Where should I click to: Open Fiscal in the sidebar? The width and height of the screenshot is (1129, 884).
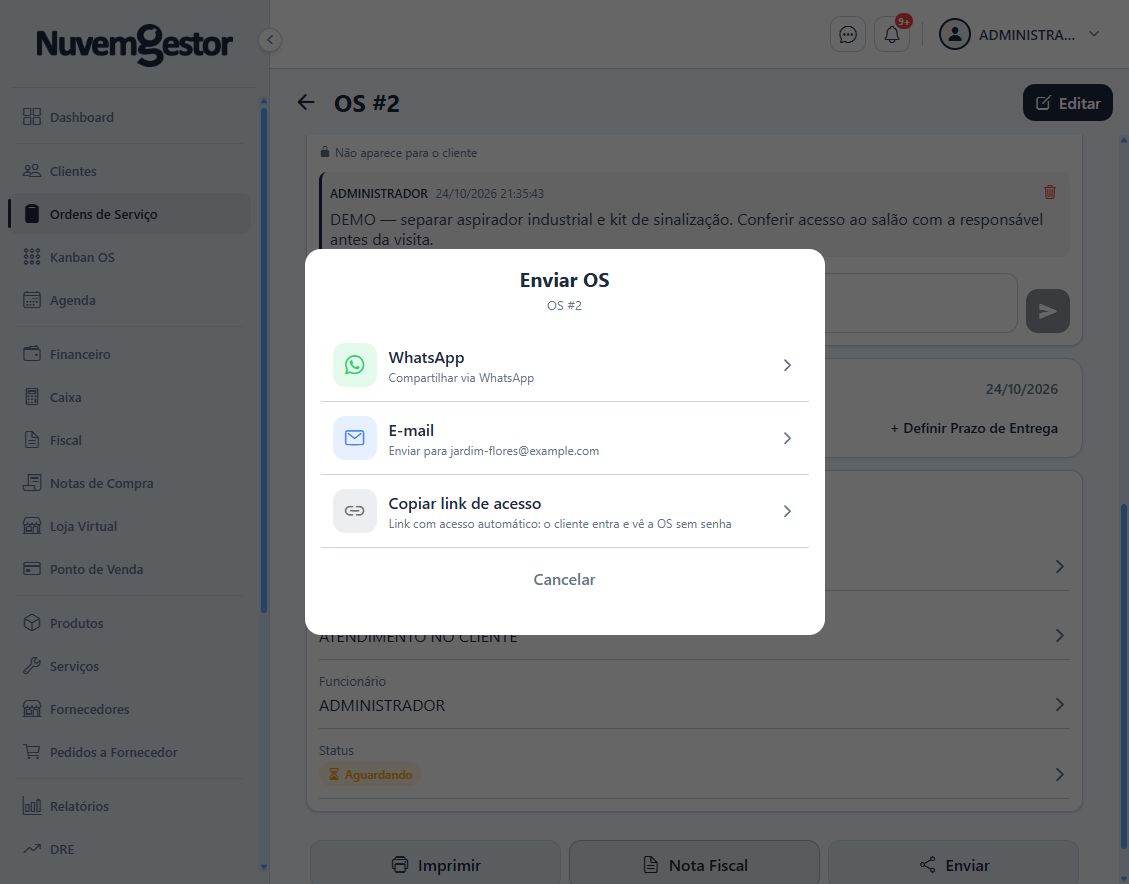click(x=130, y=441)
